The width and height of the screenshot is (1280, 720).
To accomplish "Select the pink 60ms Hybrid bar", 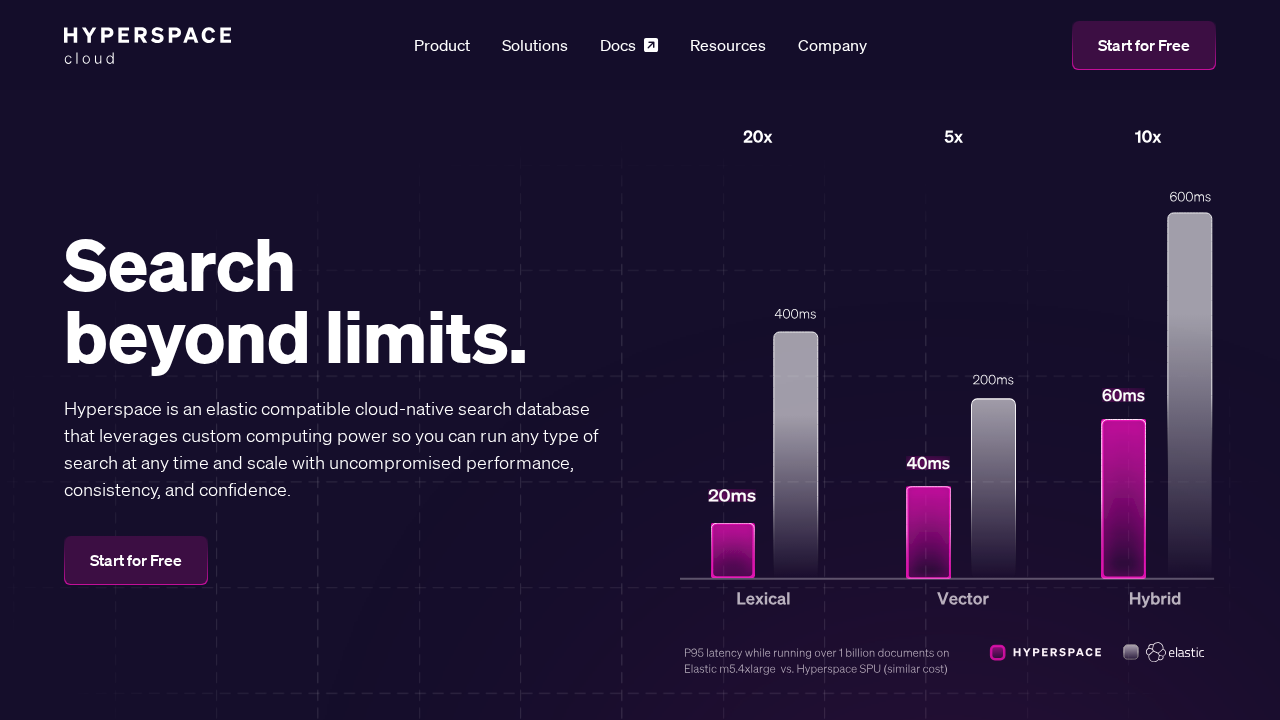I will click(1123, 498).
